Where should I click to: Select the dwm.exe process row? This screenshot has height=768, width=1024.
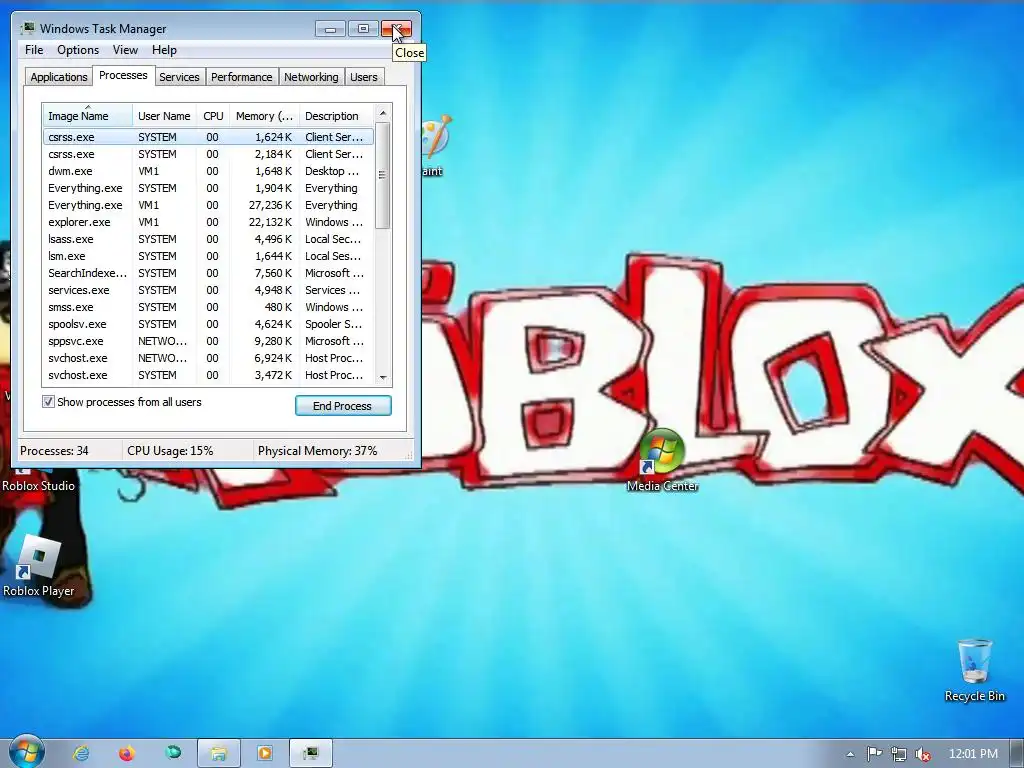point(208,171)
